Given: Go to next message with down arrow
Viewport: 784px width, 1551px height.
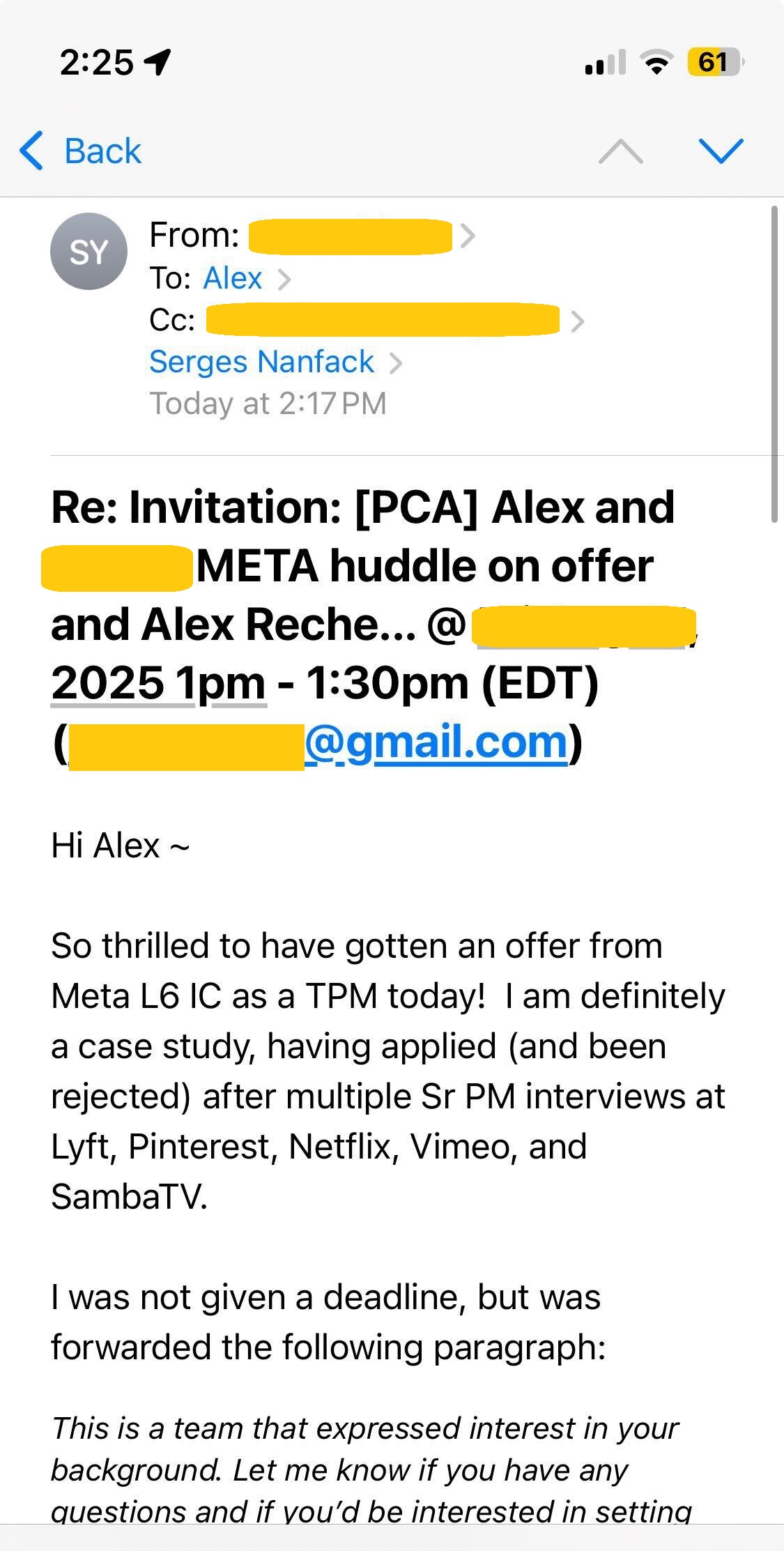Looking at the screenshot, I should tap(721, 151).
